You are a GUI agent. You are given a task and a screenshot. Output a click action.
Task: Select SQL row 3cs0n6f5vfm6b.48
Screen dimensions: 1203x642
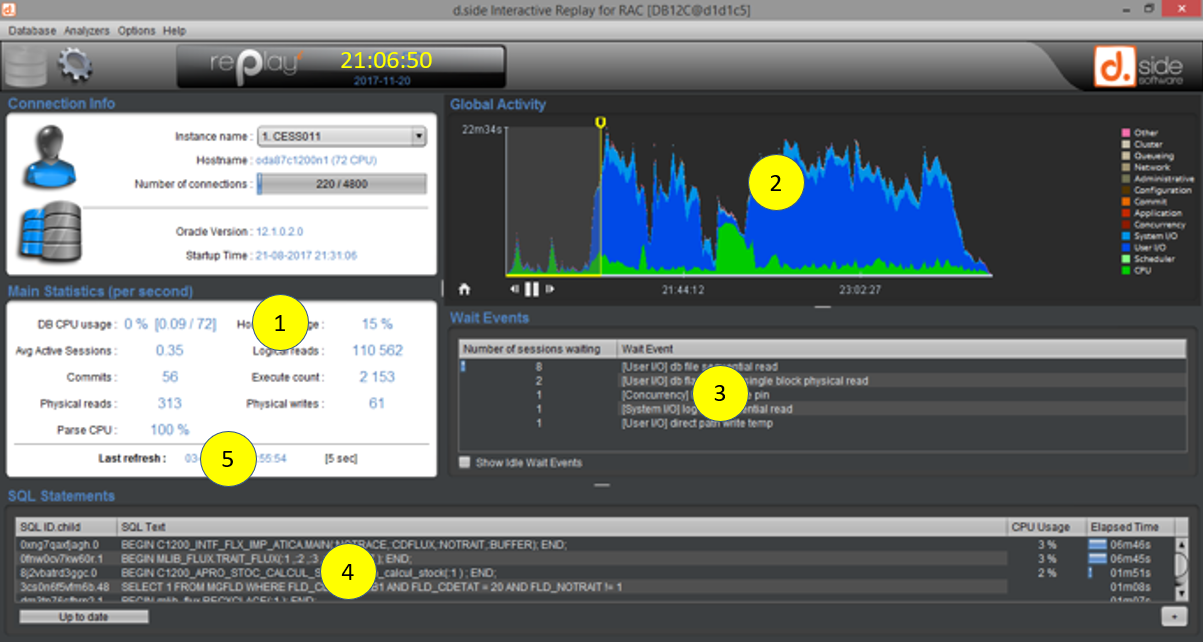coord(594,586)
